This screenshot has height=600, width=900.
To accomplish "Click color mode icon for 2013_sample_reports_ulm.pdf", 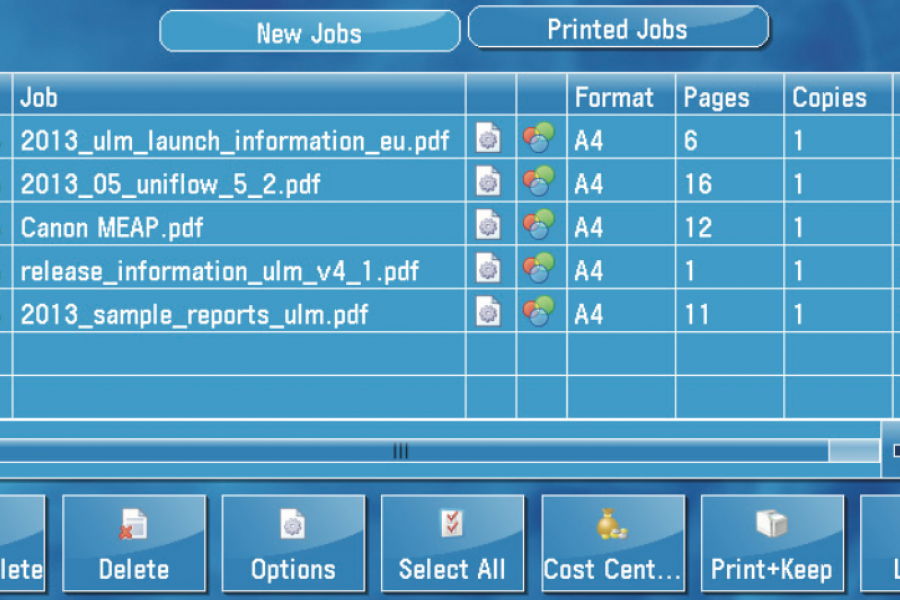I will pyautogui.click(x=539, y=313).
